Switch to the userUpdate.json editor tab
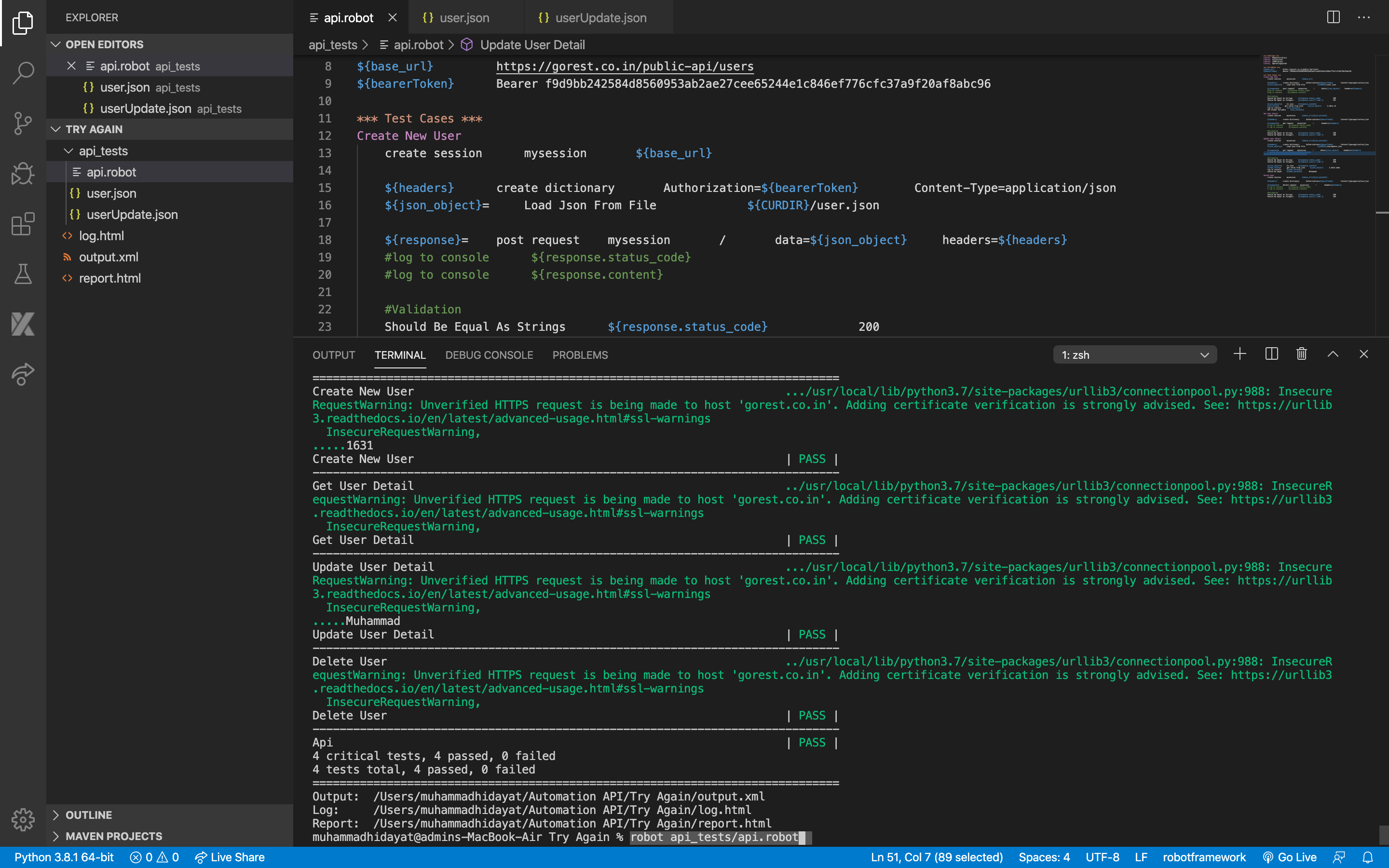1389x868 pixels. pos(599,18)
